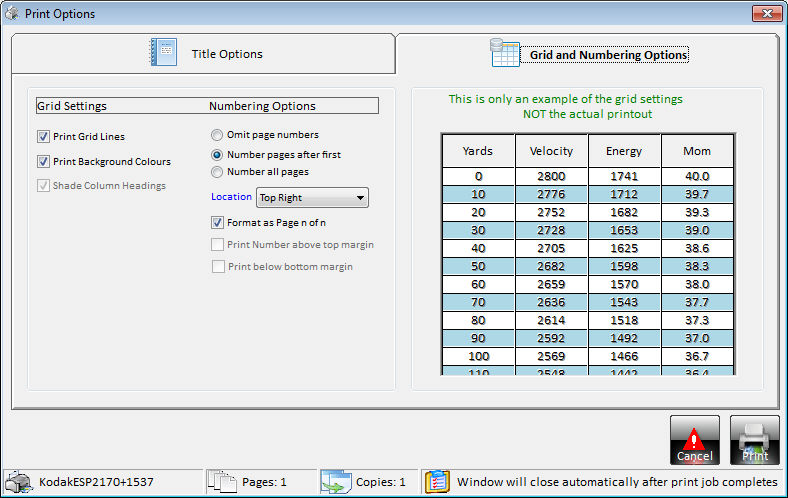Click the grid table icon on Numbering tab
The width and height of the screenshot is (788, 498).
pos(504,53)
